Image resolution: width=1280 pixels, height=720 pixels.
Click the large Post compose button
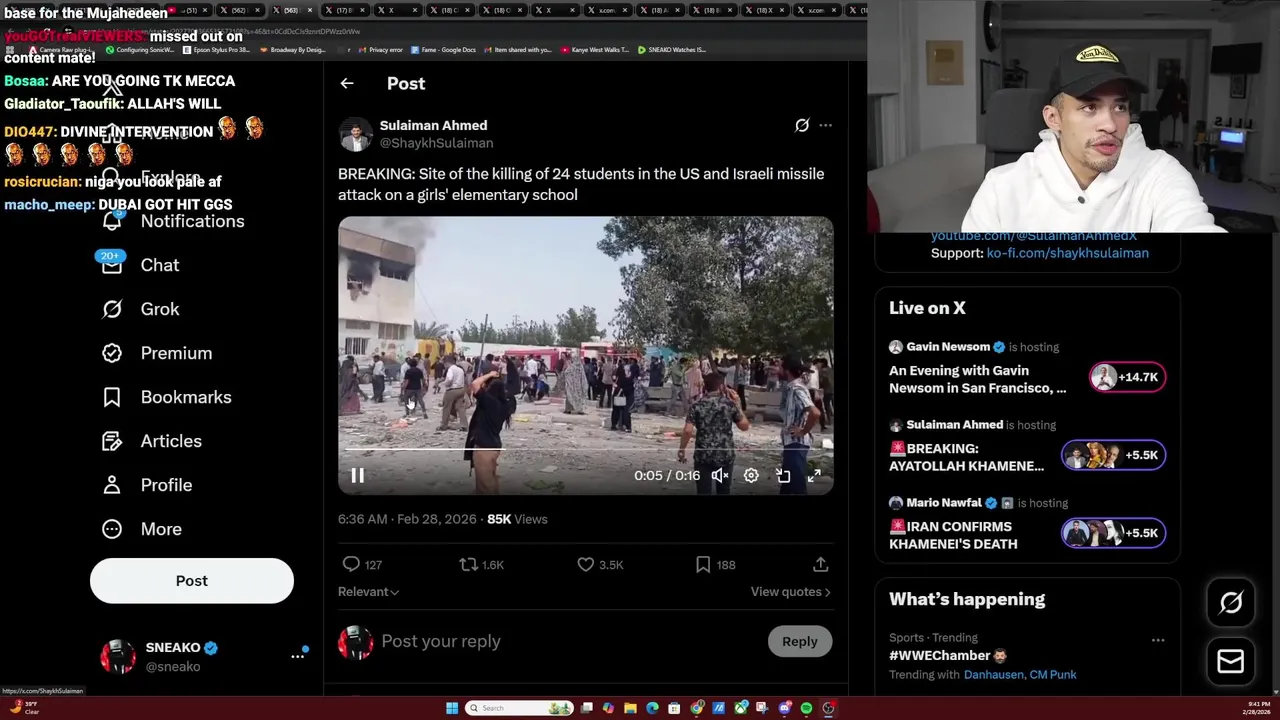point(192,581)
